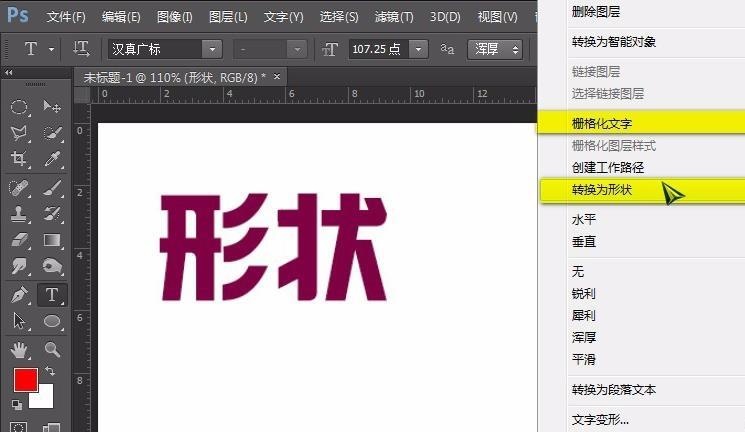Select the Clone Stamp tool
The width and height of the screenshot is (745, 432).
click(19, 214)
